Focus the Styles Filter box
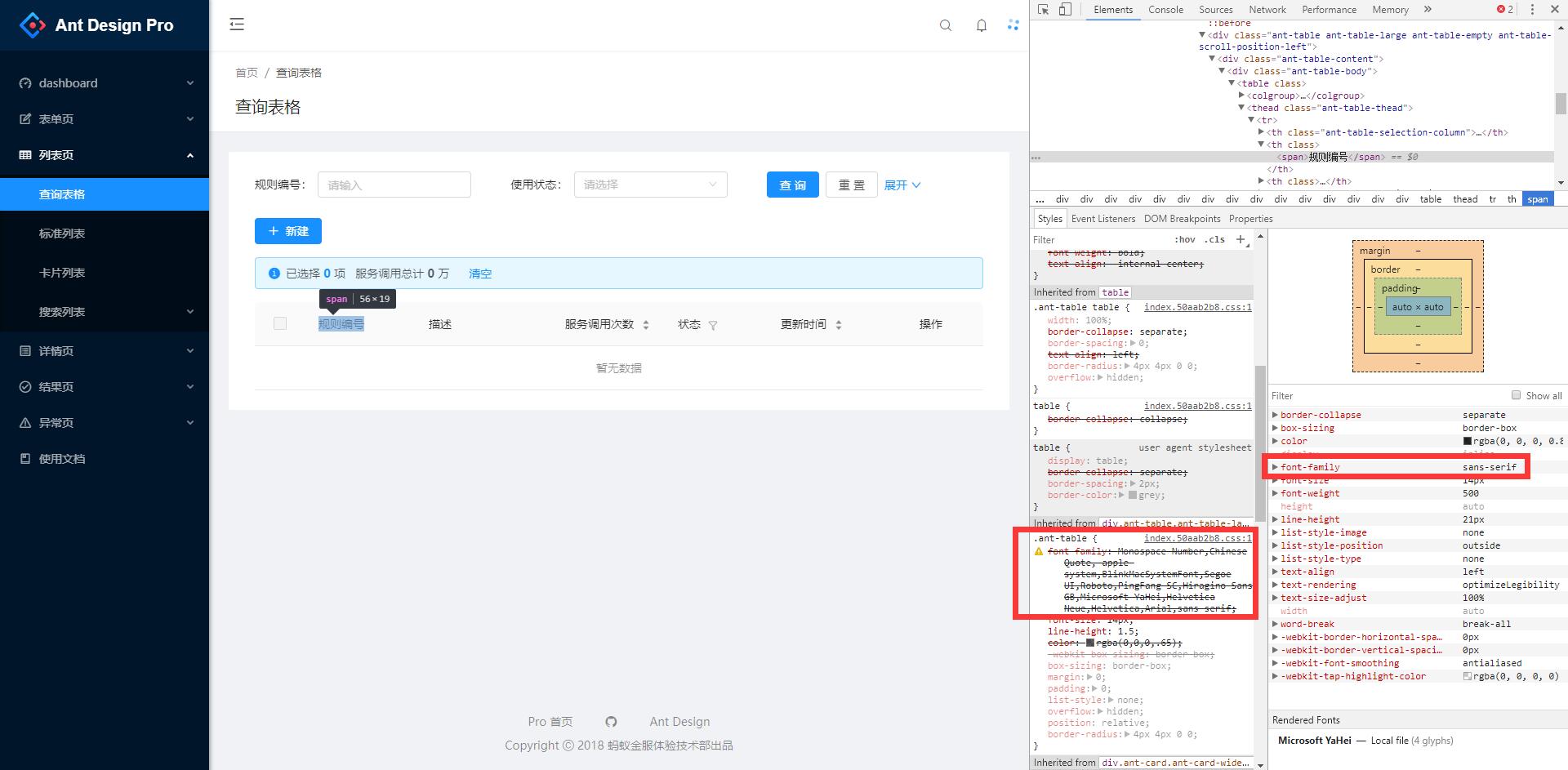 tap(1100, 239)
